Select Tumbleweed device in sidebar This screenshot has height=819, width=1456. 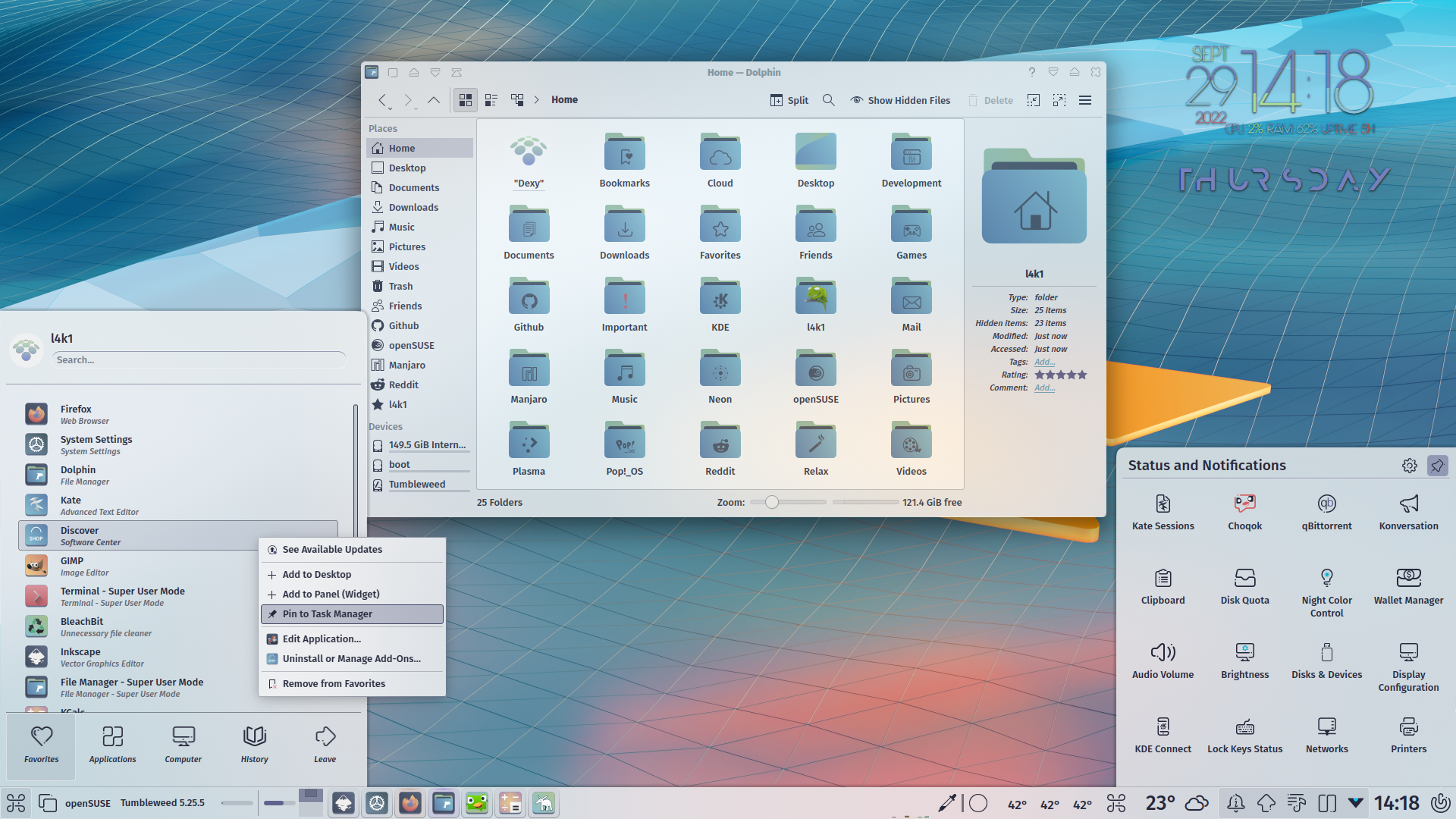[x=420, y=484]
